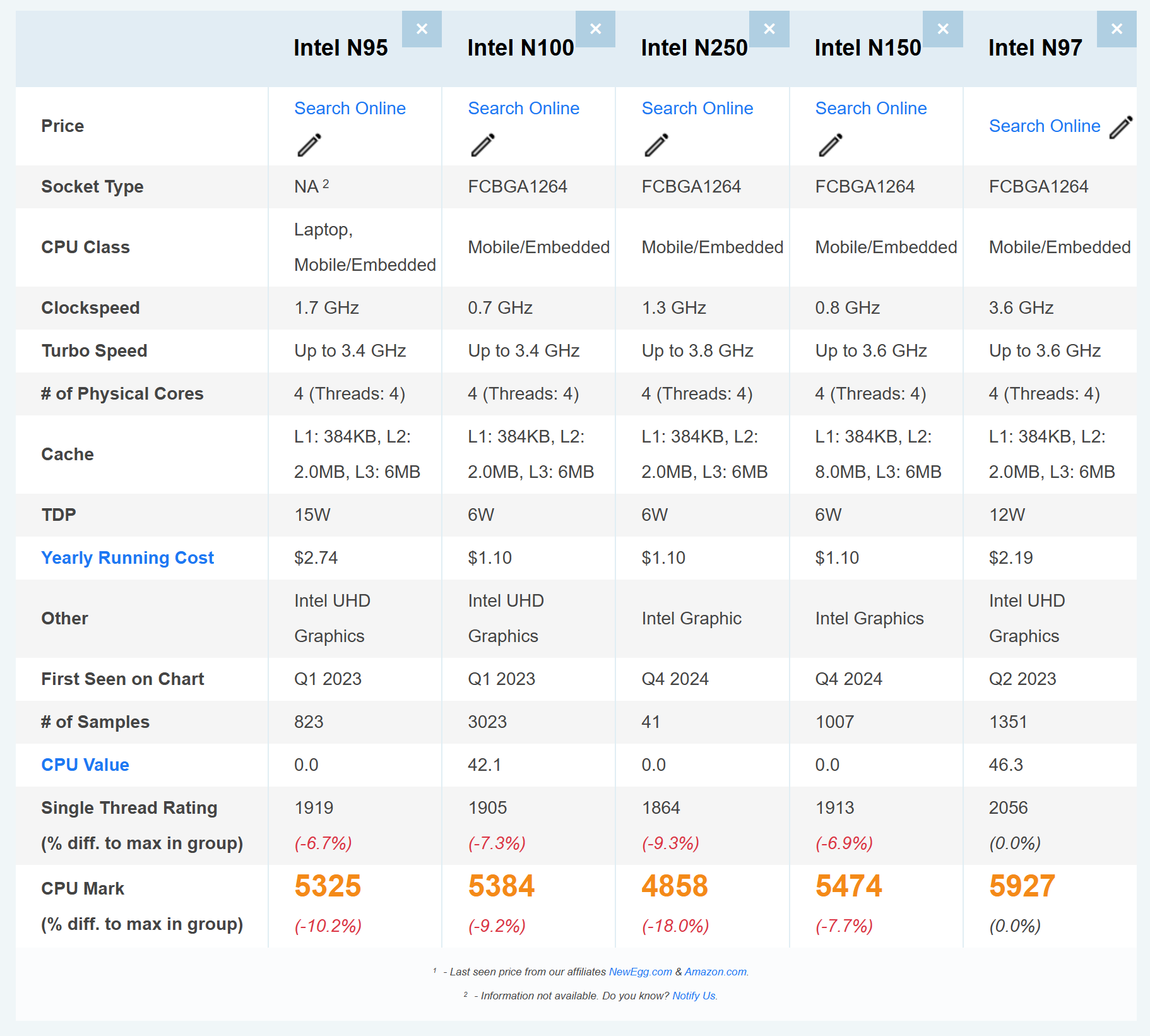Visit the NewEgg.com affiliate link
The height and width of the screenshot is (1036, 1150).
tap(640, 972)
